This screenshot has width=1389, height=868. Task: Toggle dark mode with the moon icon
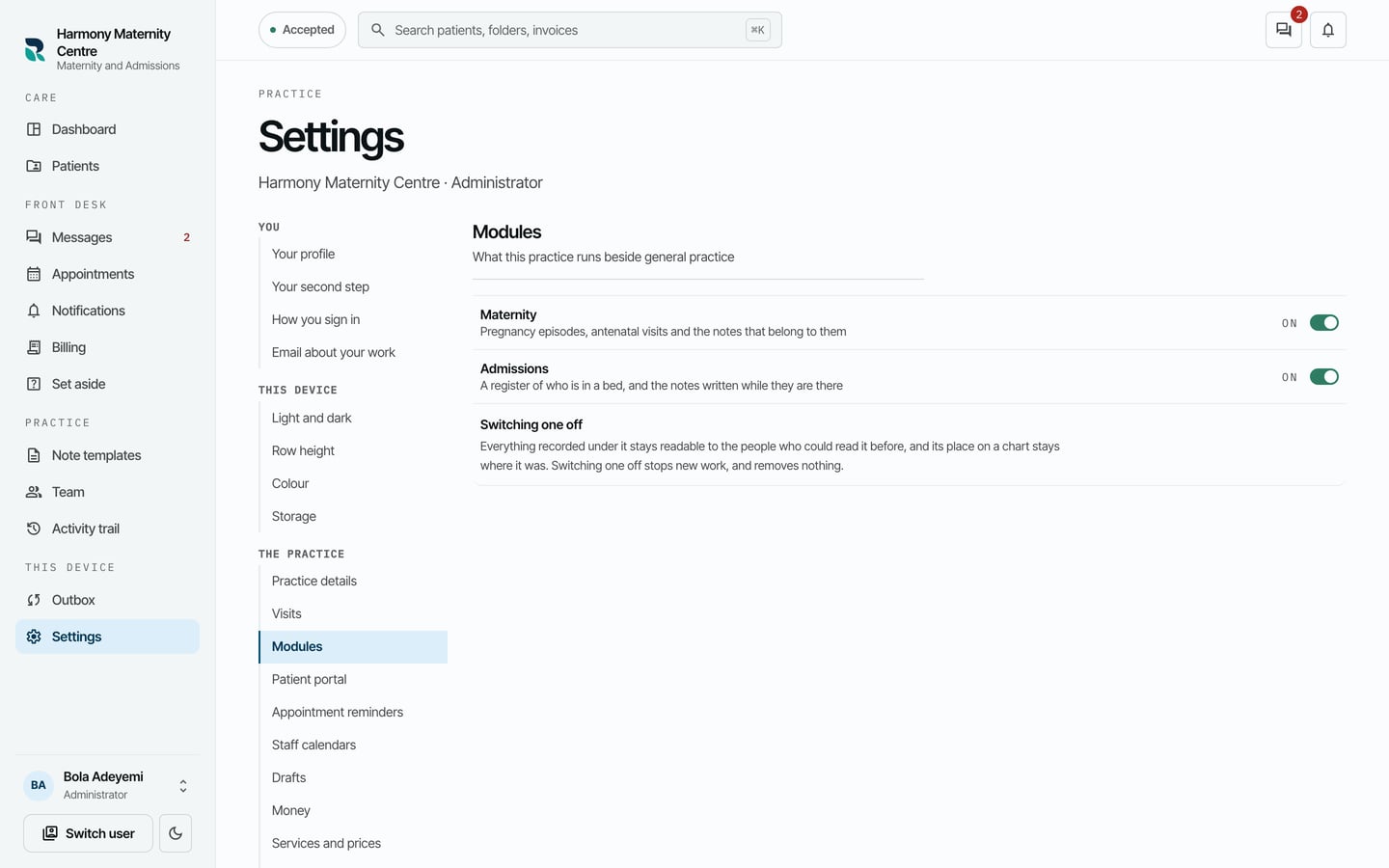(176, 833)
